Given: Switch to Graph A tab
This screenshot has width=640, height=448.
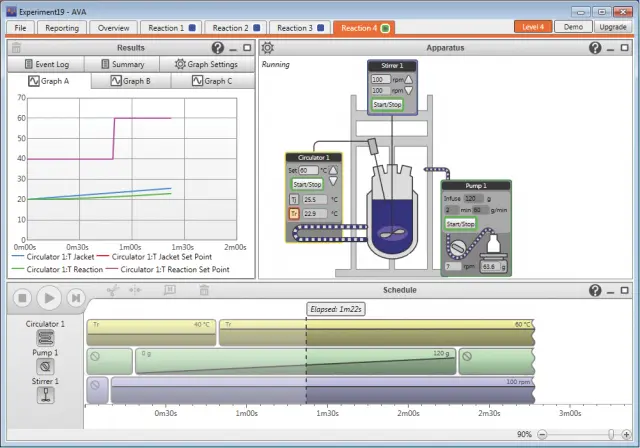Looking at the screenshot, I should [x=49, y=81].
